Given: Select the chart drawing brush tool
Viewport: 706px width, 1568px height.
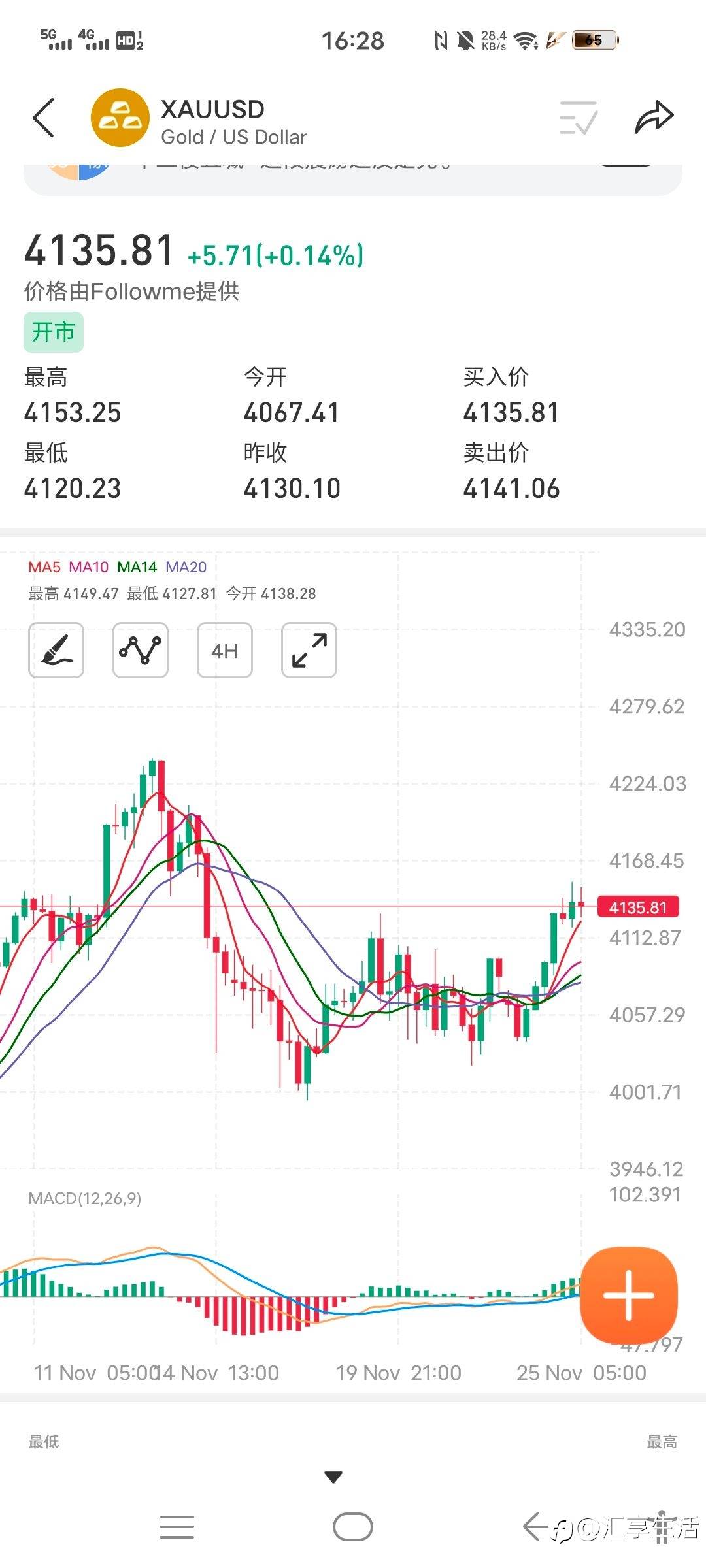Looking at the screenshot, I should [56, 650].
